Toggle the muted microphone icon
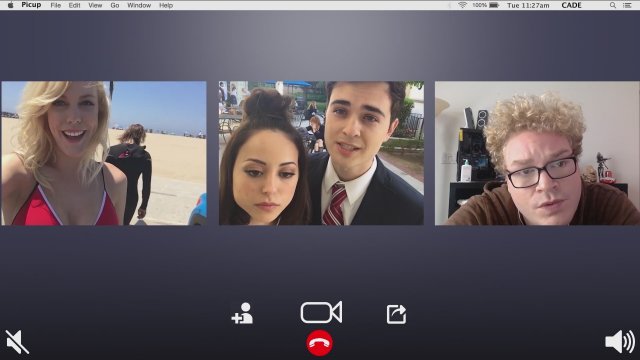This screenshot has height=360, width=640. [17, 342]
